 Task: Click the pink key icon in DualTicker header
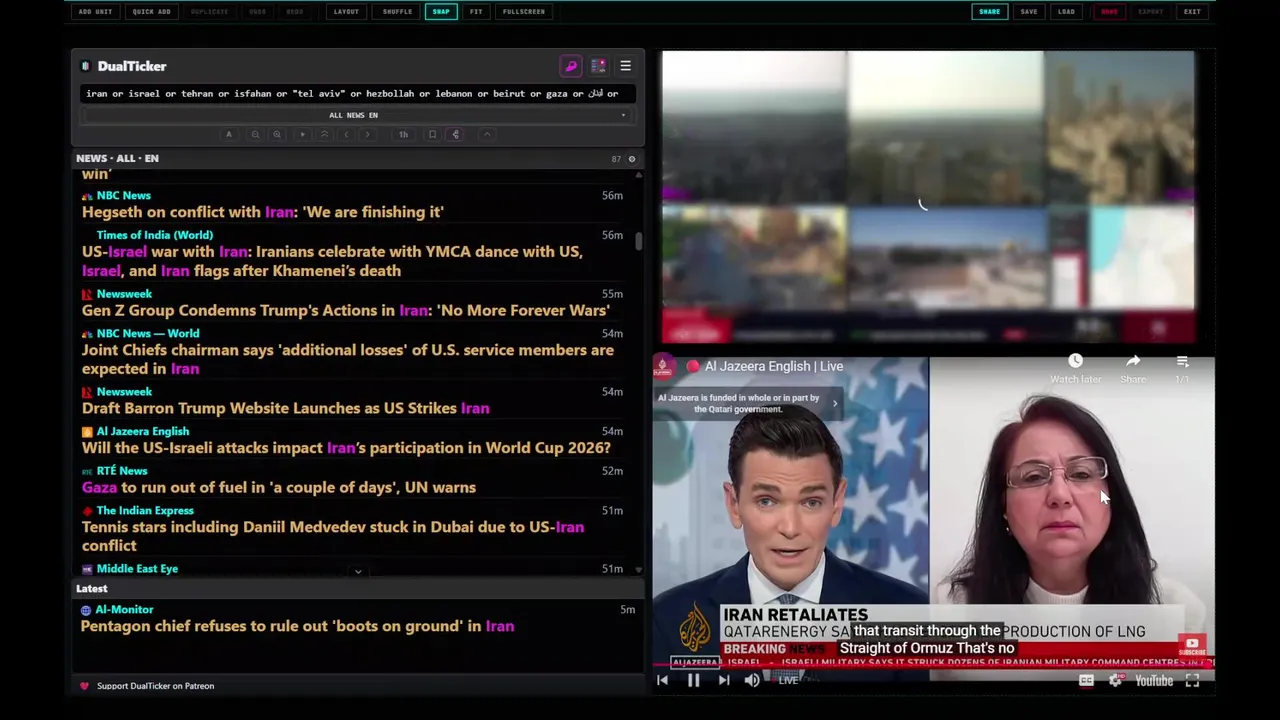pos(571,66)
